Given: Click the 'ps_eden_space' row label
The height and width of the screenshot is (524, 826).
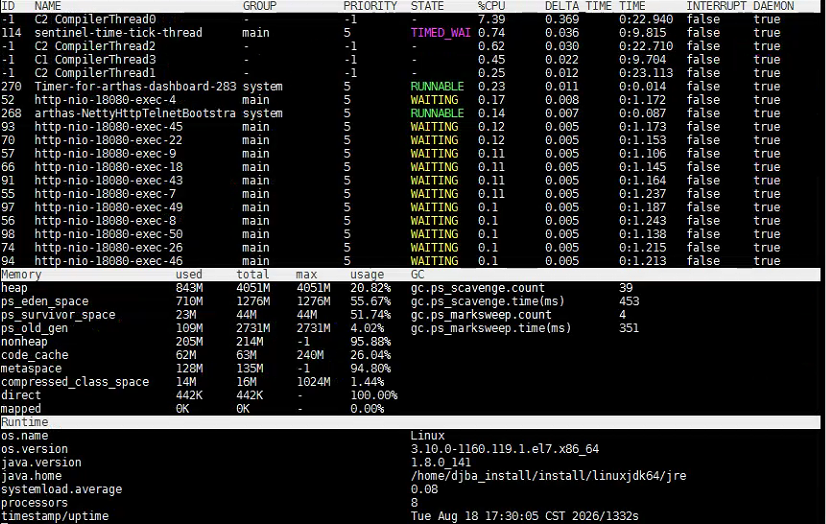Looking at the screenshot, I should point(45,301).
